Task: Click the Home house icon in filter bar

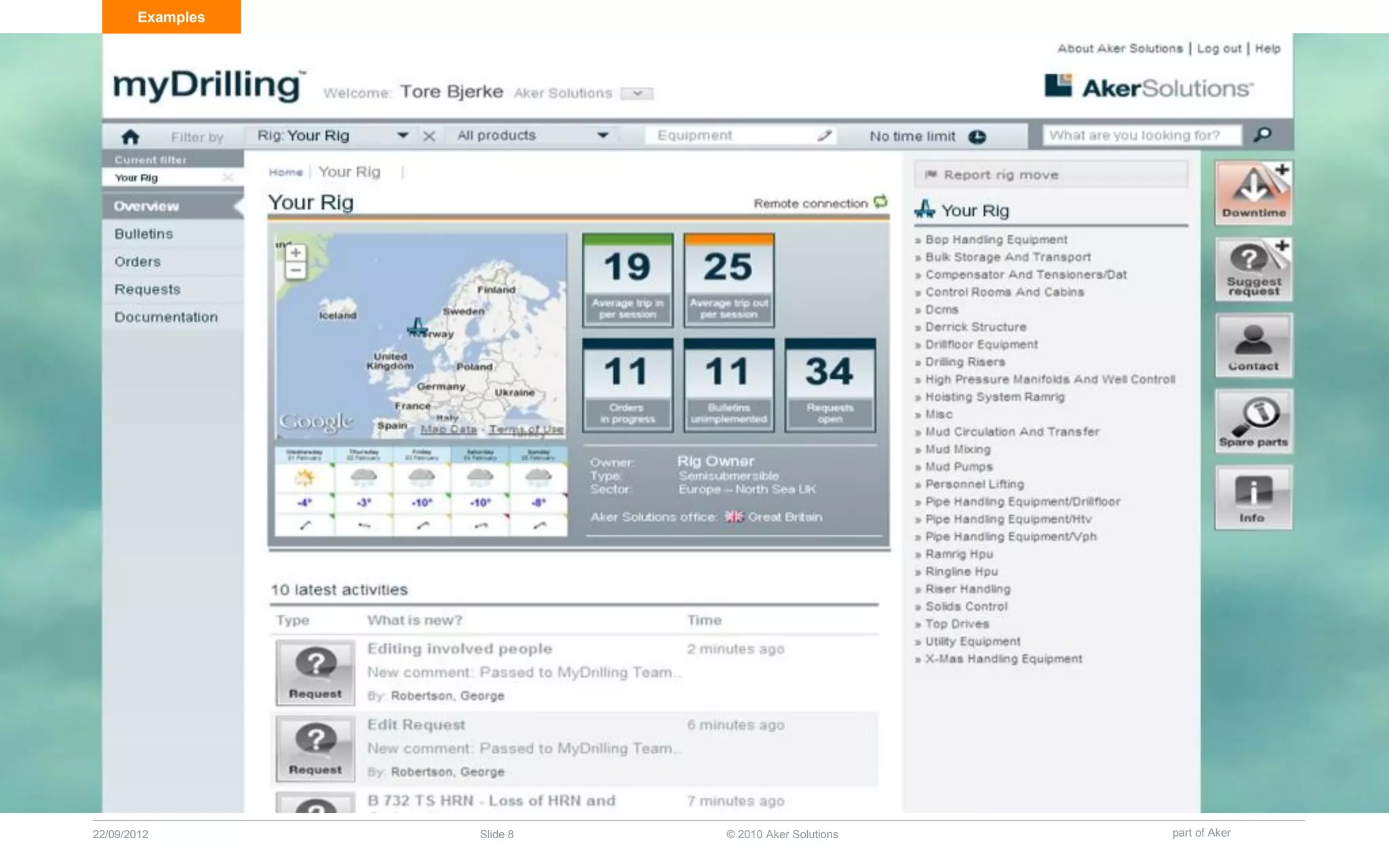Action: 130,137
